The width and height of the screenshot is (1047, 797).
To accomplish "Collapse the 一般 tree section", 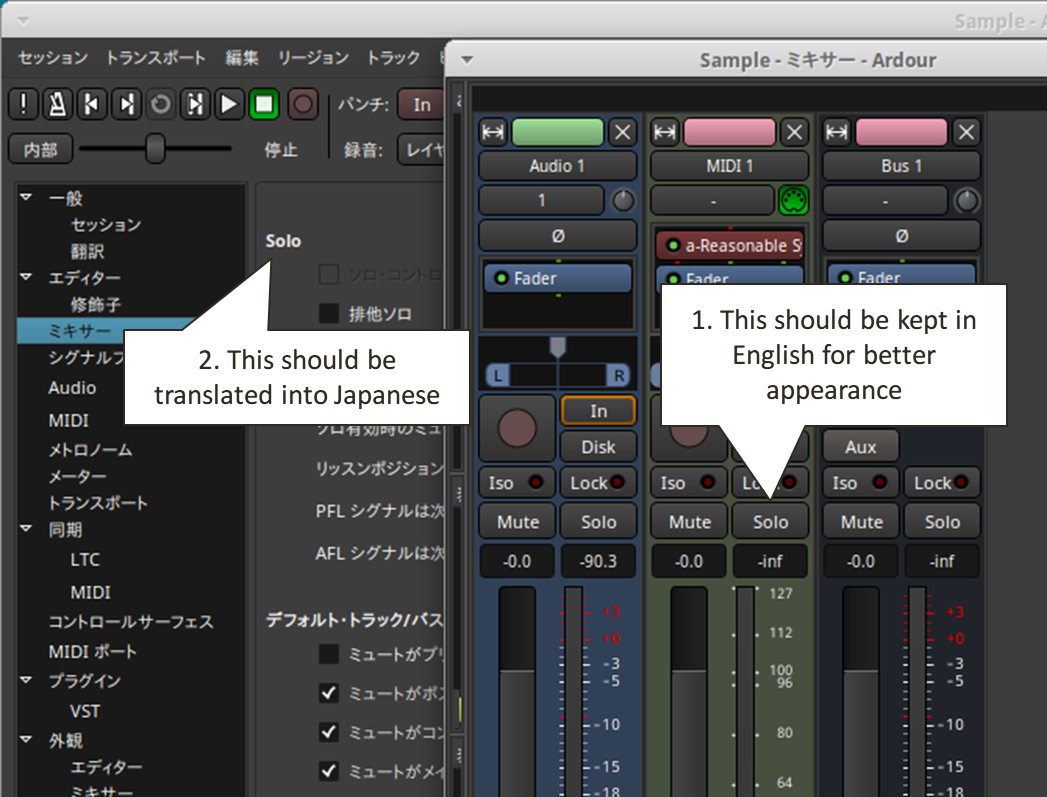I will click(25, 198).
